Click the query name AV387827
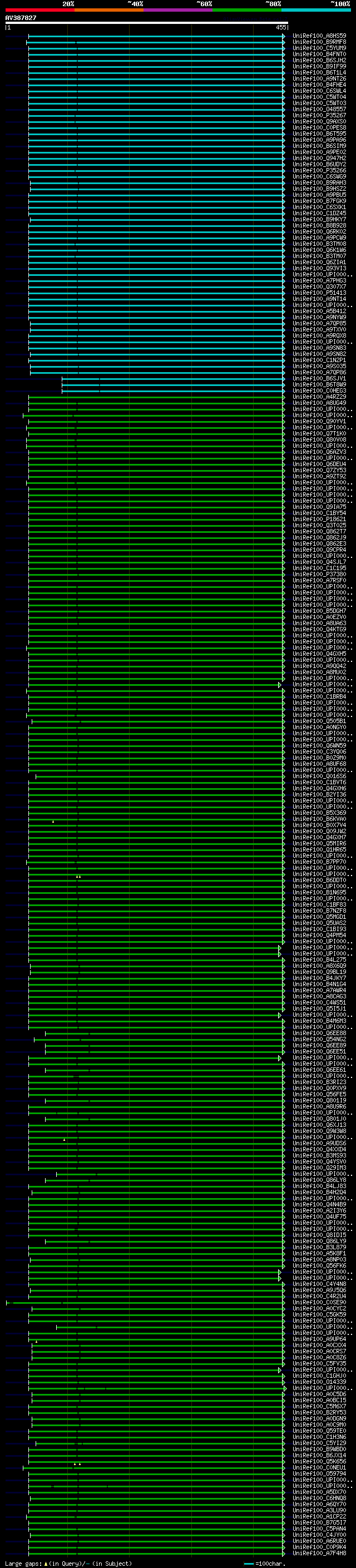356x1568 pixels. [x=21, y=18]
